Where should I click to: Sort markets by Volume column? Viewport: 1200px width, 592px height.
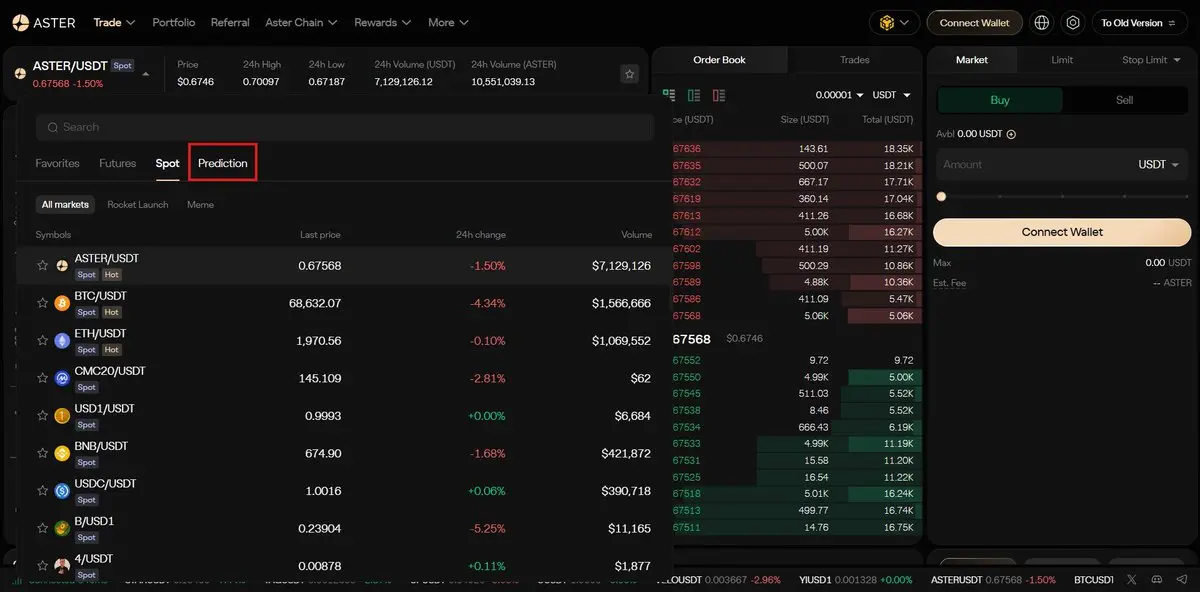click(x=637, y=235)
